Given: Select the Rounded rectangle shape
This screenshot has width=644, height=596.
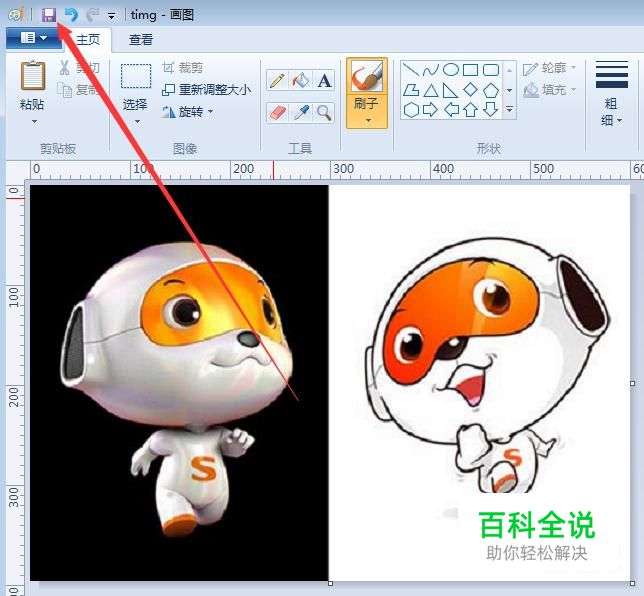Looking at the screenshot, I should click(491, 70).
